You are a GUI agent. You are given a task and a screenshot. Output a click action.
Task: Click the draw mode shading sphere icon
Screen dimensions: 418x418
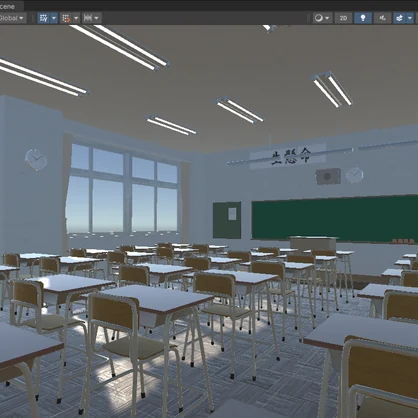pyautogui.click(x=319, y=18)
